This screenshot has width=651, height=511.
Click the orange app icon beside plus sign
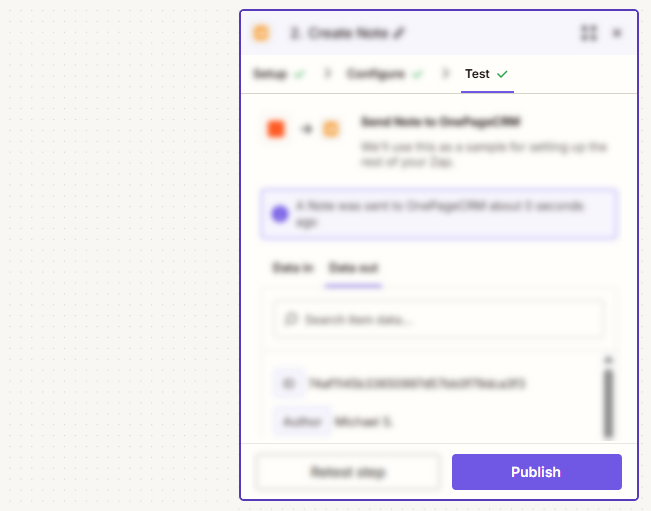tap(331, 129)
